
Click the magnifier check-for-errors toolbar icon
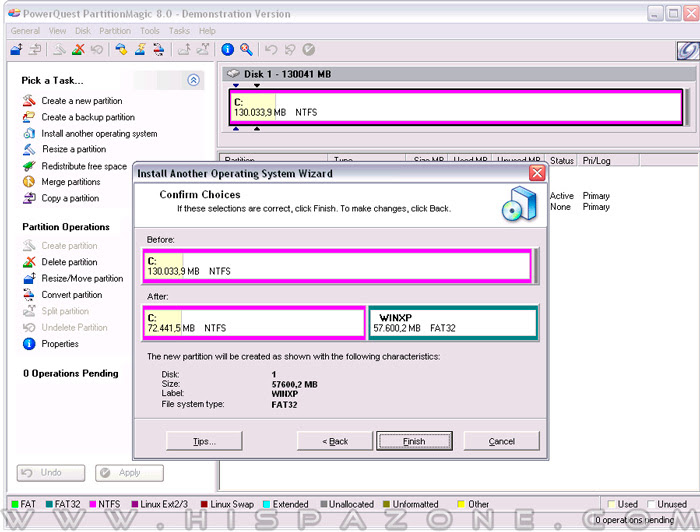[x=246, y=49]
